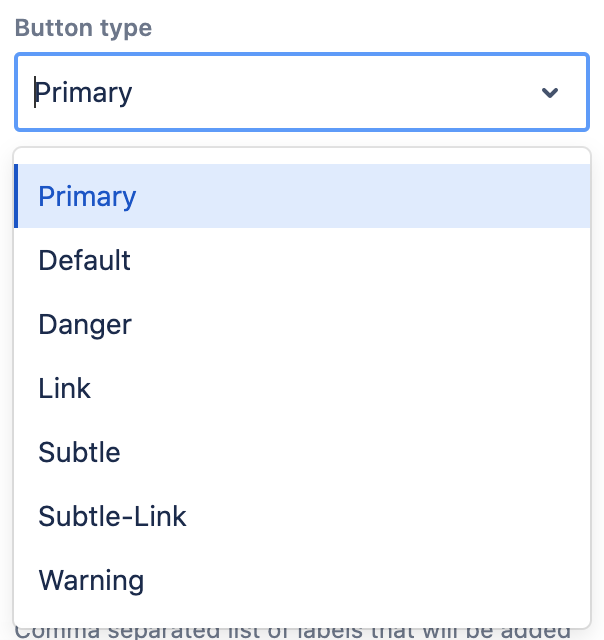Set button type to Danger

pos(84,324)
